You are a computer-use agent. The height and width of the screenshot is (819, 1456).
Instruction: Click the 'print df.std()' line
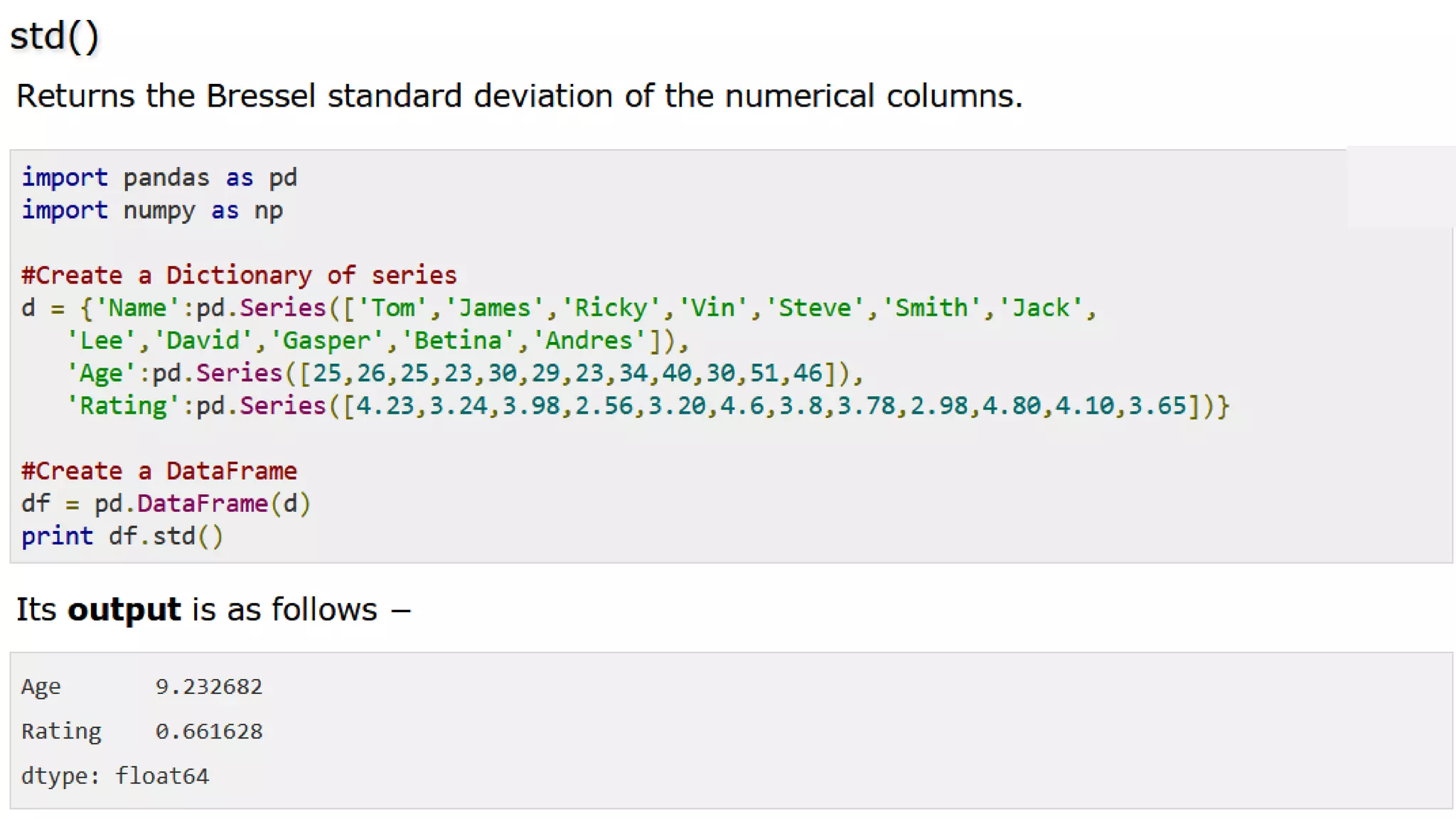[x=122, y=536]
